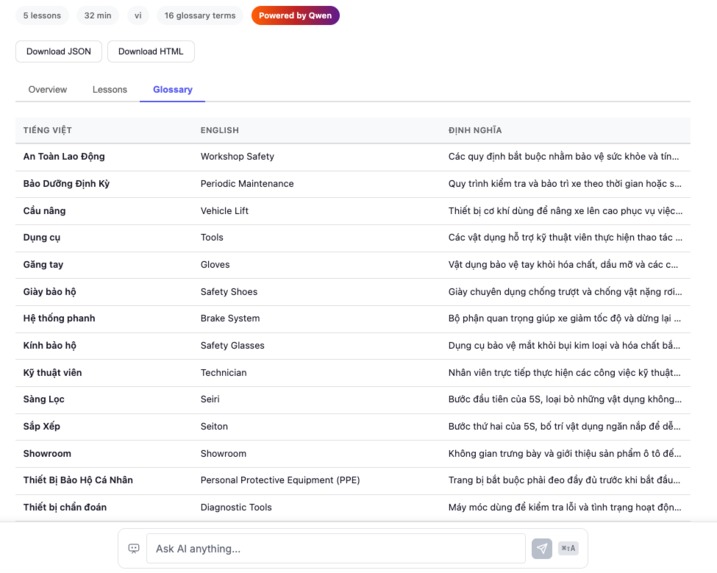Select the Showroom term in Tiếng Việt column

pos(47,453)
